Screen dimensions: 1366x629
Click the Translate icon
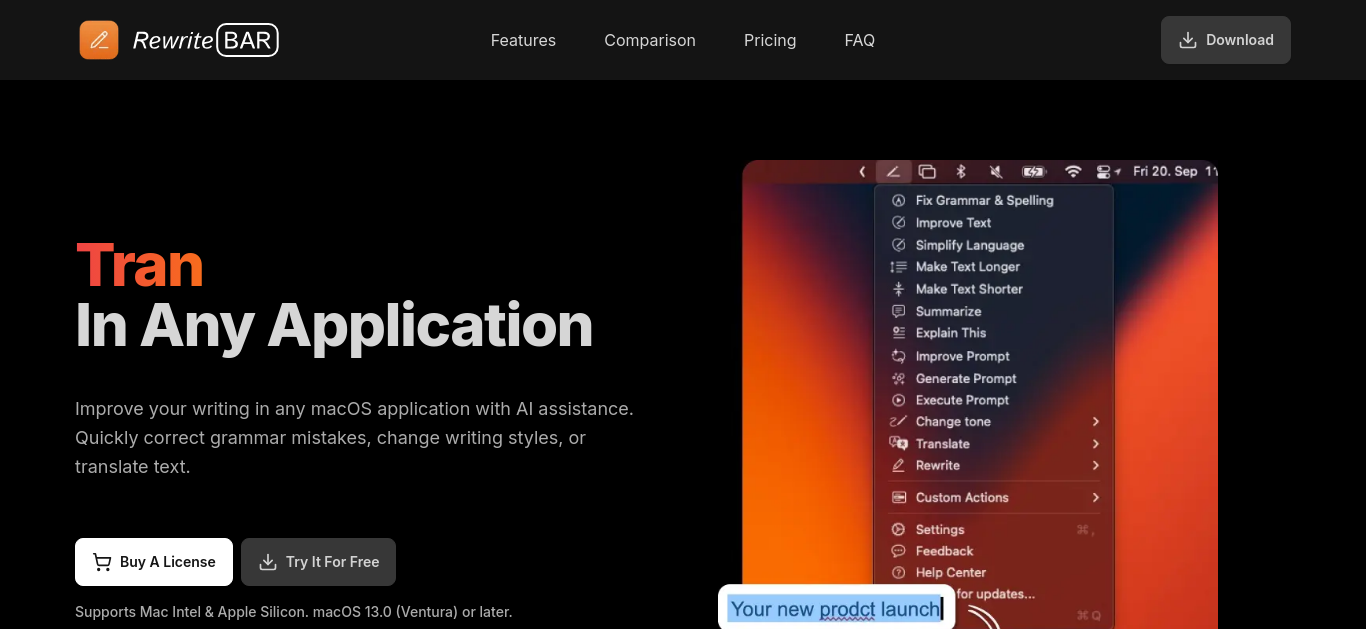(x=898, y=444)
